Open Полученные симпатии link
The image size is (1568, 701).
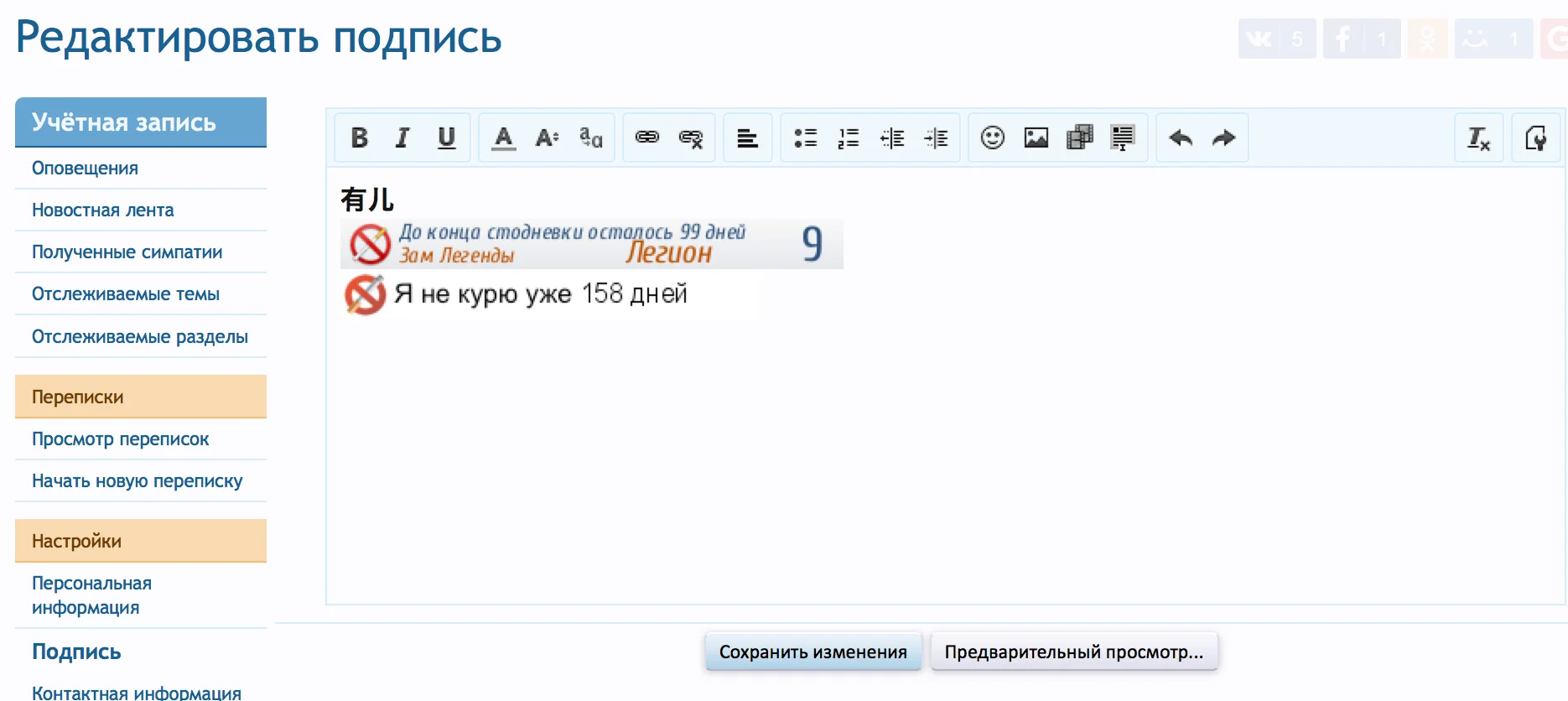127,252
